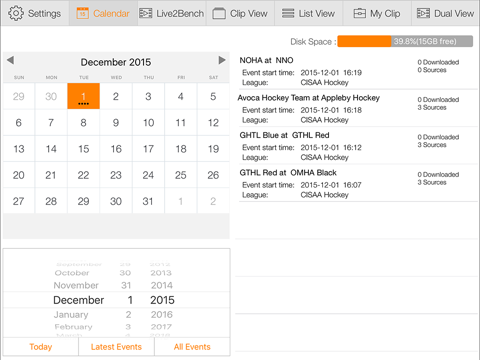Click start time 2015-12-01 16:19
Screen dimensions: 480x360
pos(331,73)
